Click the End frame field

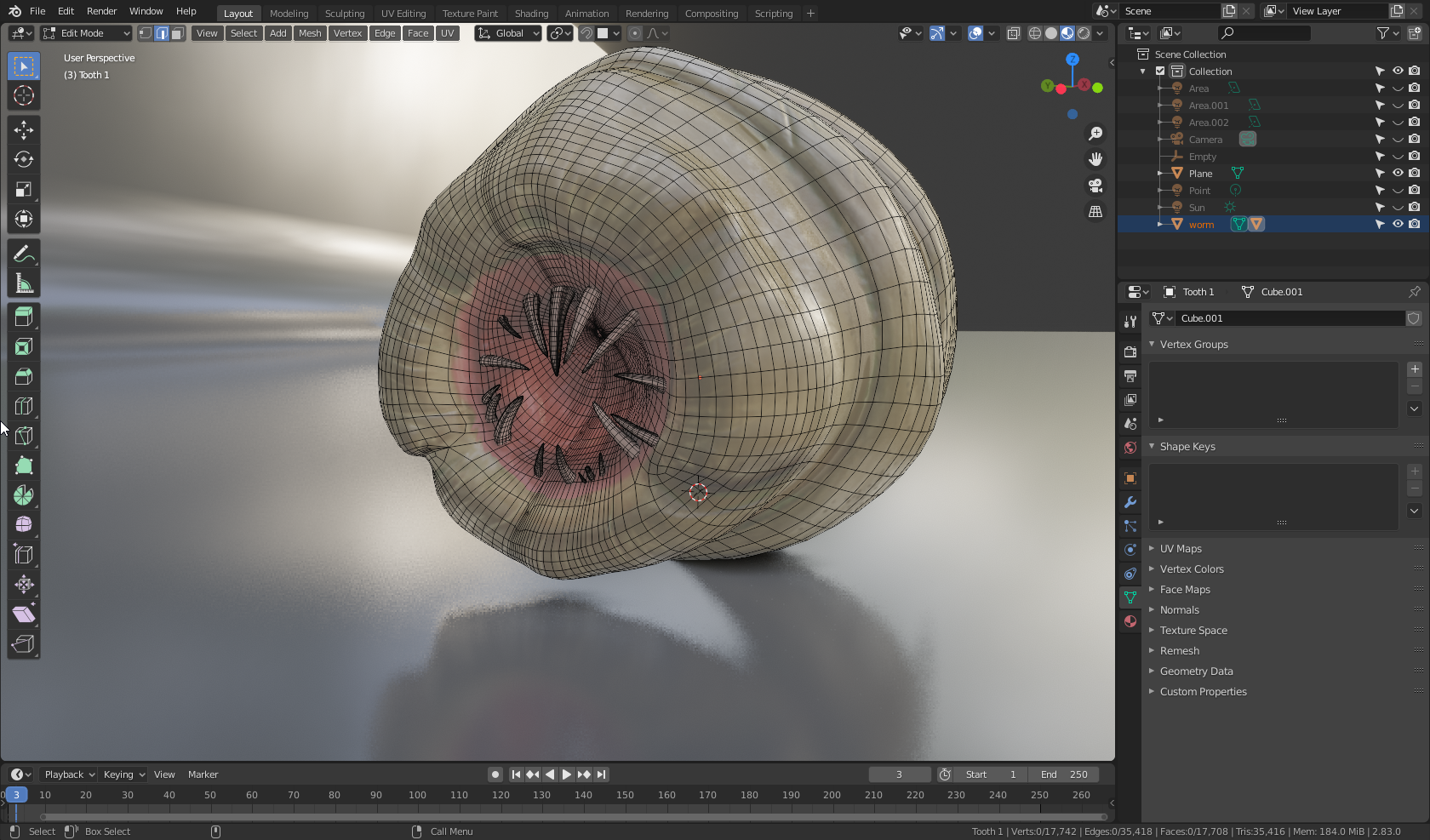[x=1063, y=774]
